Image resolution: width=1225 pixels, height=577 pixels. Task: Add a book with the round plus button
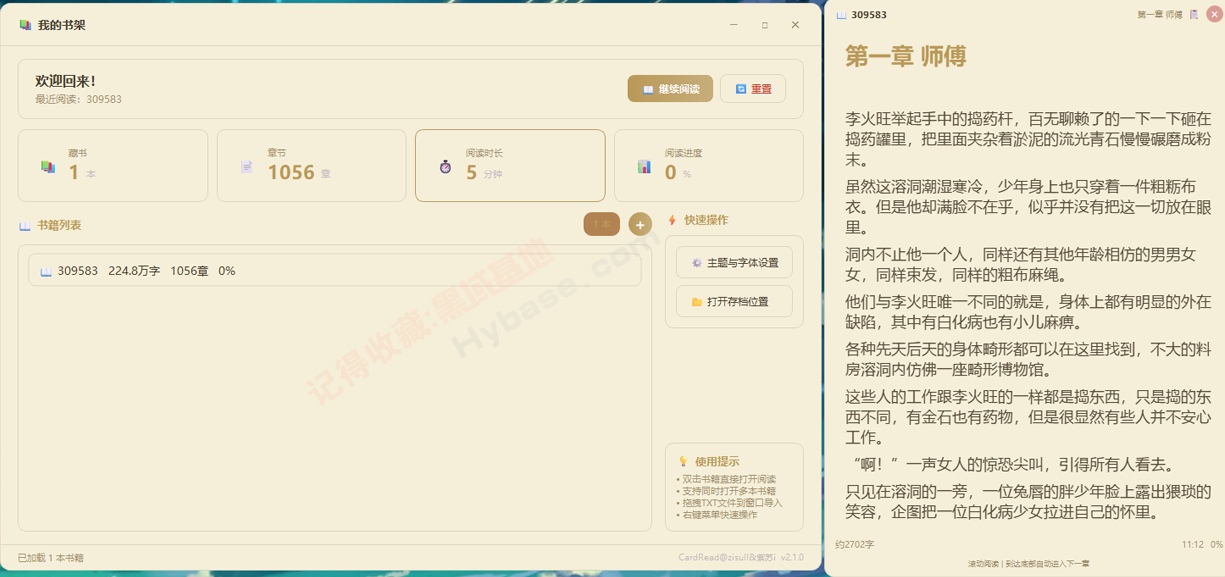pyautogui.click(x=640, y=225)
